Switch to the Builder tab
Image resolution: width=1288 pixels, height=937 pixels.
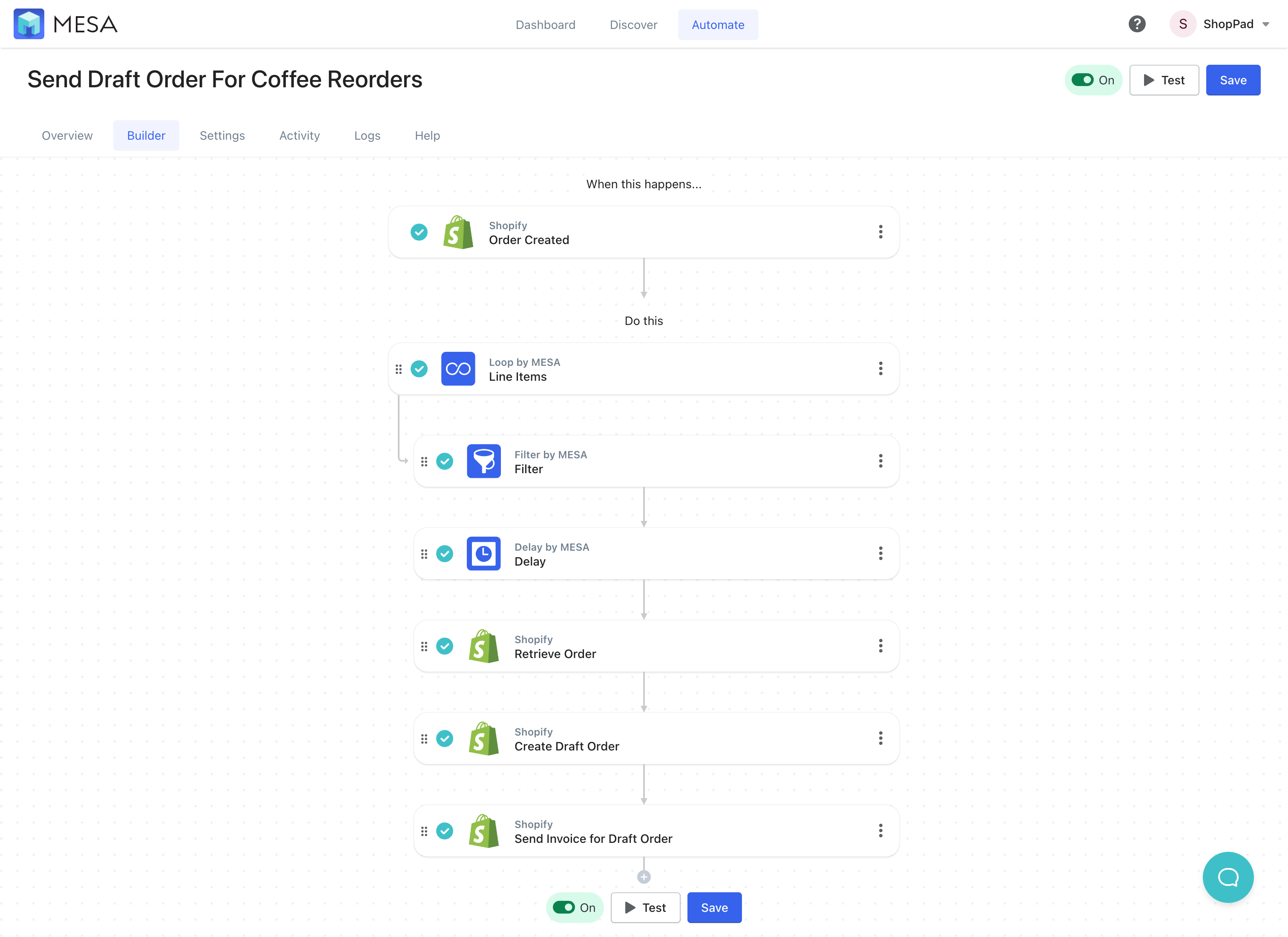coord(146,135)
